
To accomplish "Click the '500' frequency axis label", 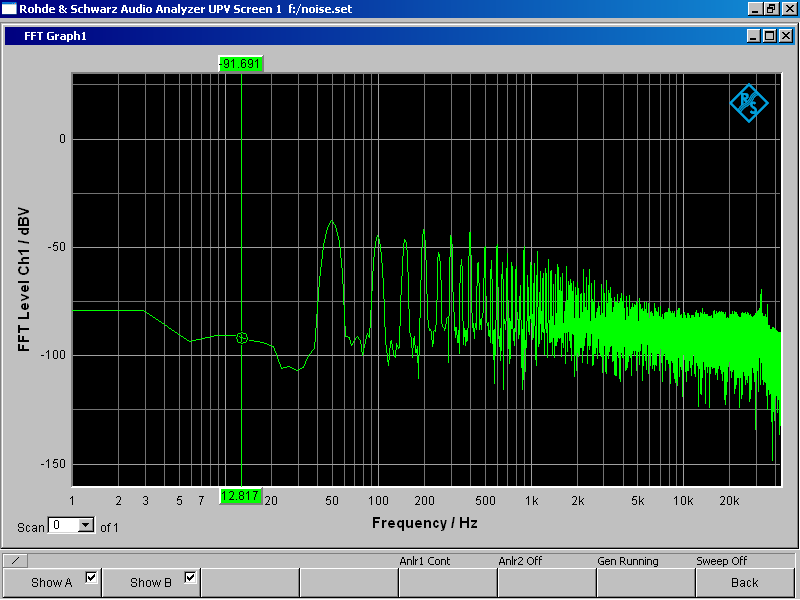I will tap(485, 501).
